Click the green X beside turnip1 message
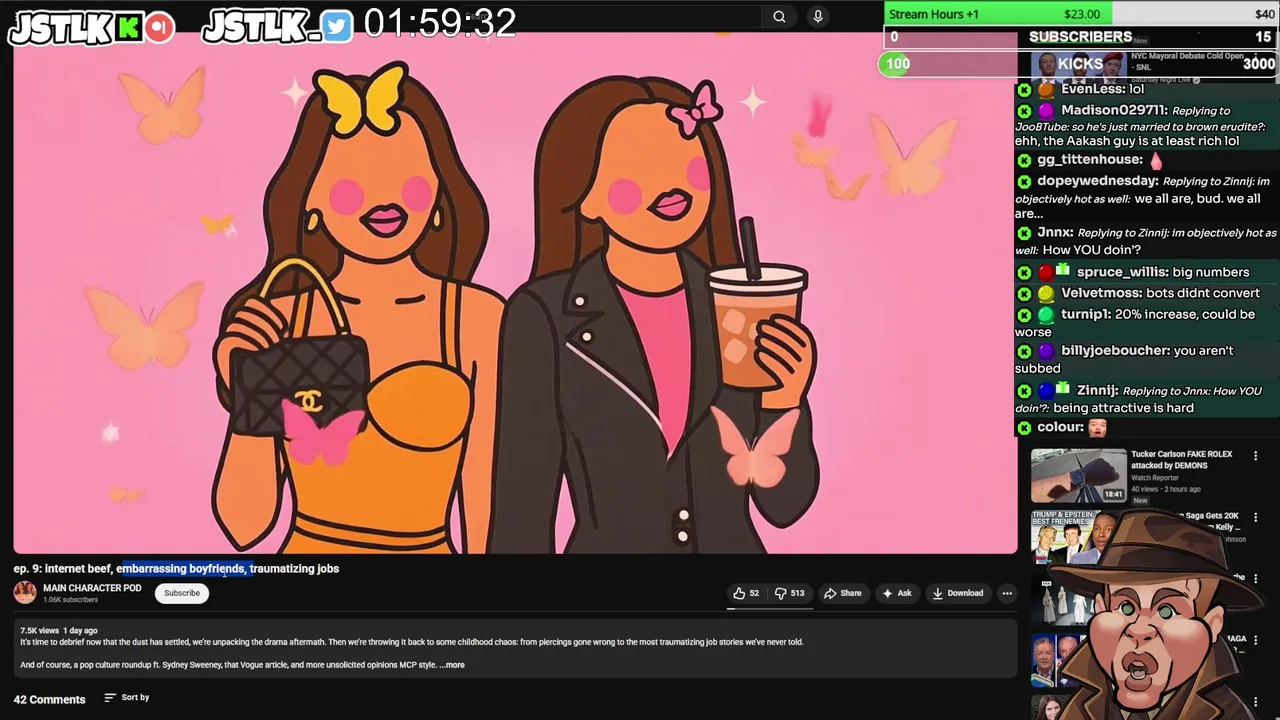The image size is (1280, 720). (1024, 315)
